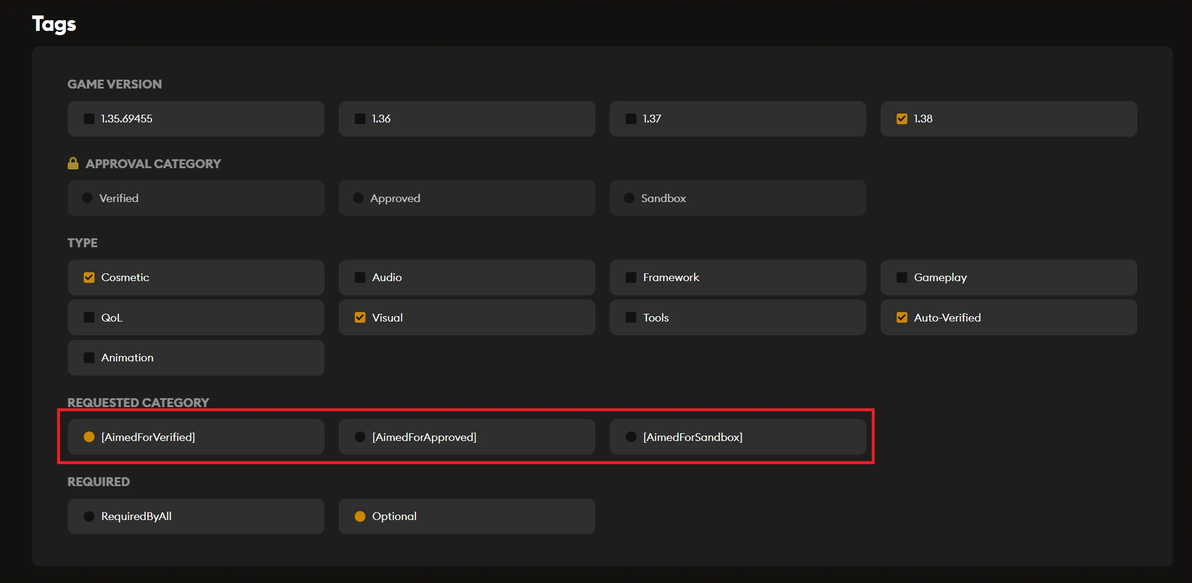The image size is (1192, 583).
Task: Uncheck the Auto-Verified tag
Action: [x=902, y=318]
